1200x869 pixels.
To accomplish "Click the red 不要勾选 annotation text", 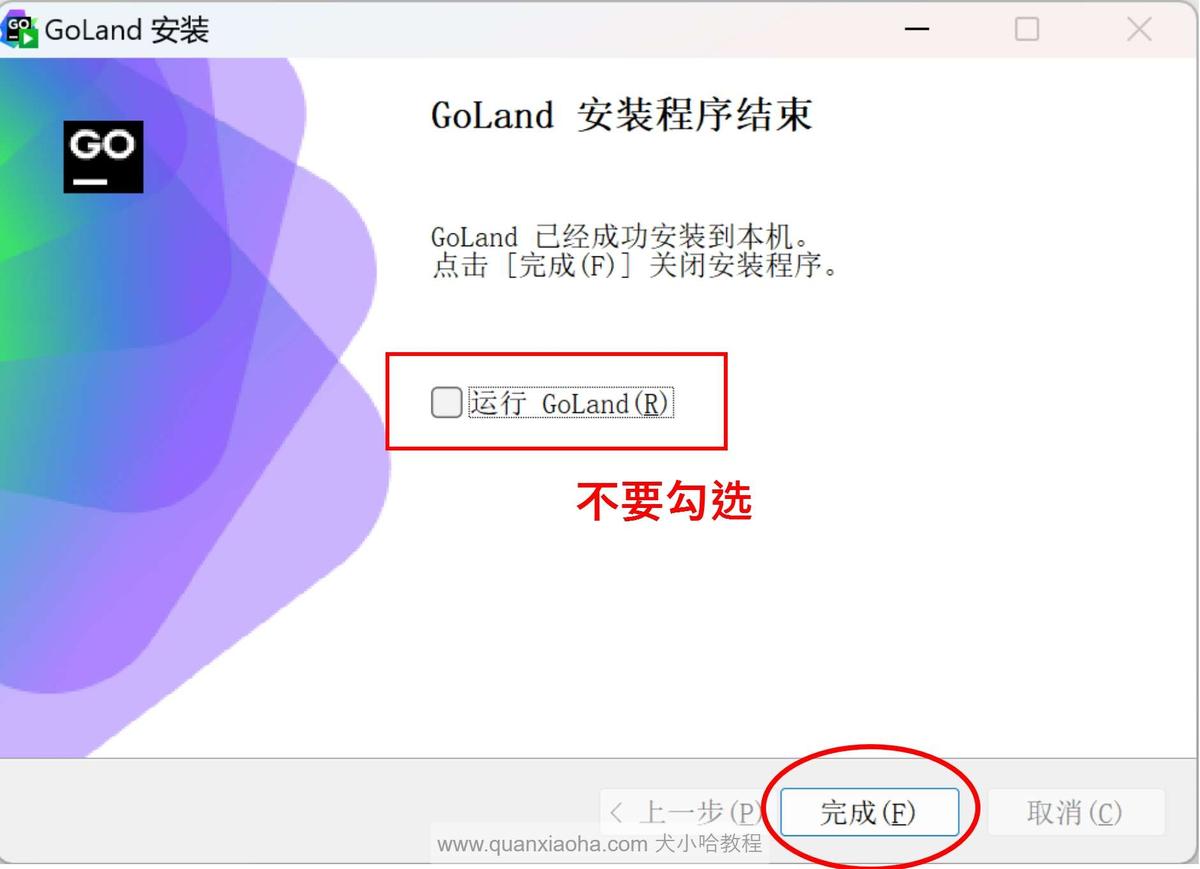I will coord(664,501).
